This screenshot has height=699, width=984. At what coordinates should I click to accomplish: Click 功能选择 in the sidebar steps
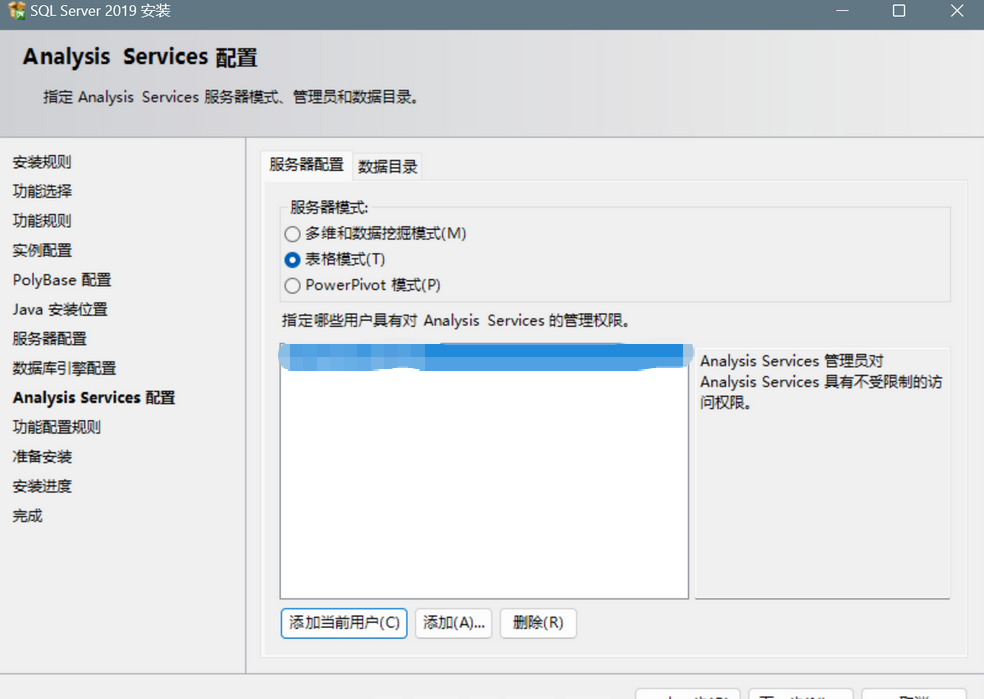42,191
